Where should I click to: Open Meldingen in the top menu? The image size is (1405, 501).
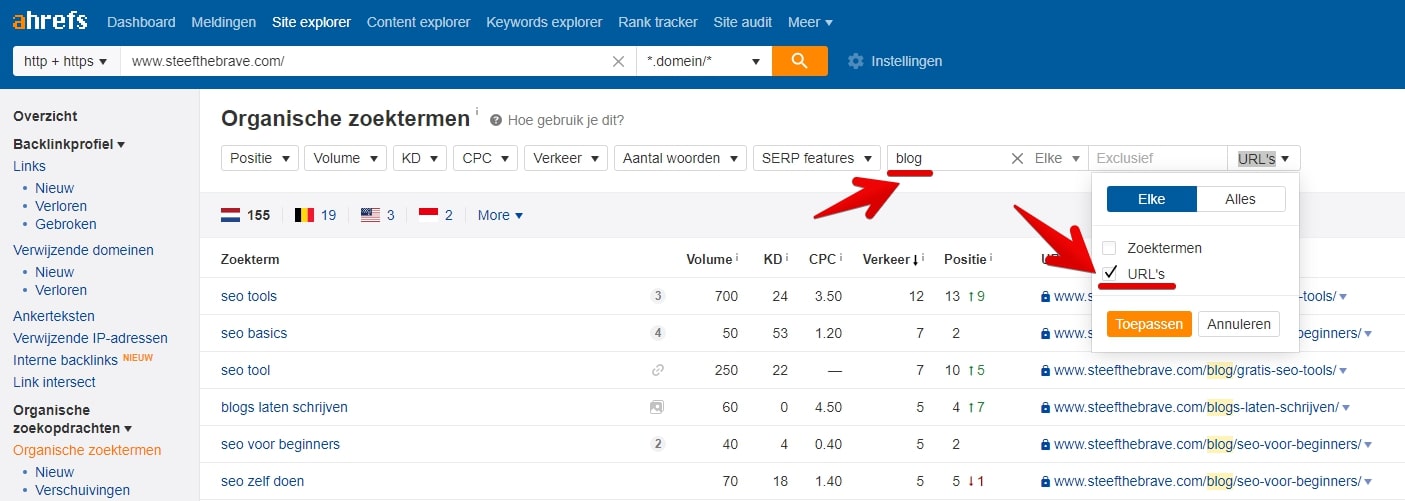click(224, 22)
